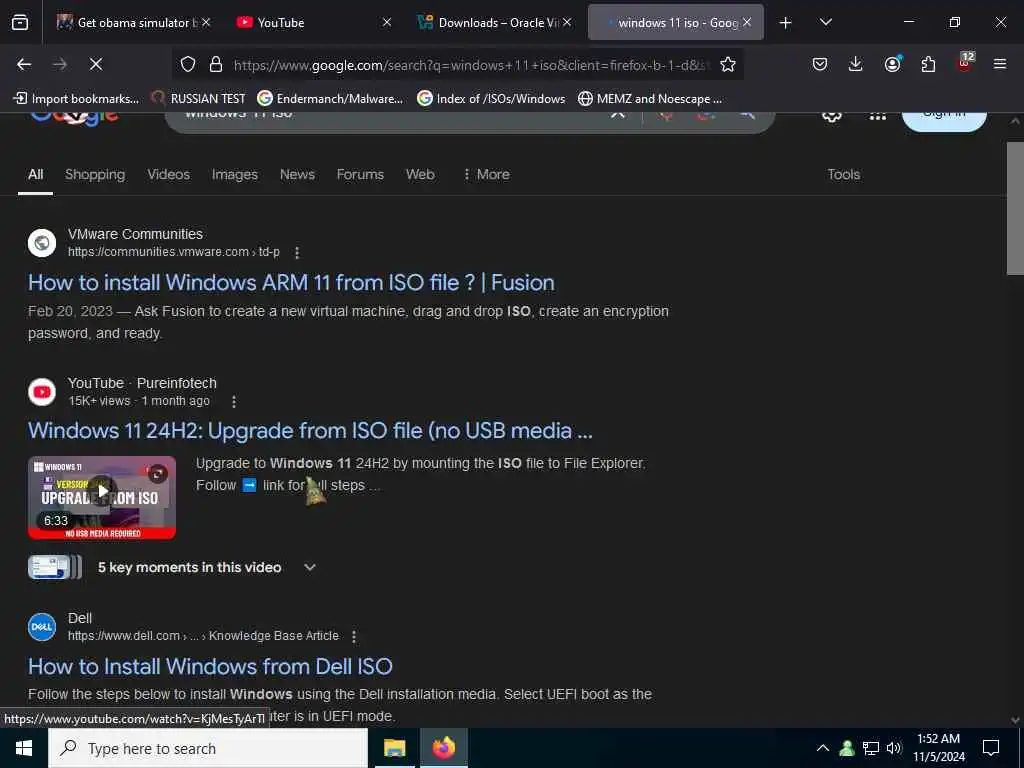Screen dimensions: 1024x768
Task: Select the Shopping search filter
Action: tap(95, 174)
